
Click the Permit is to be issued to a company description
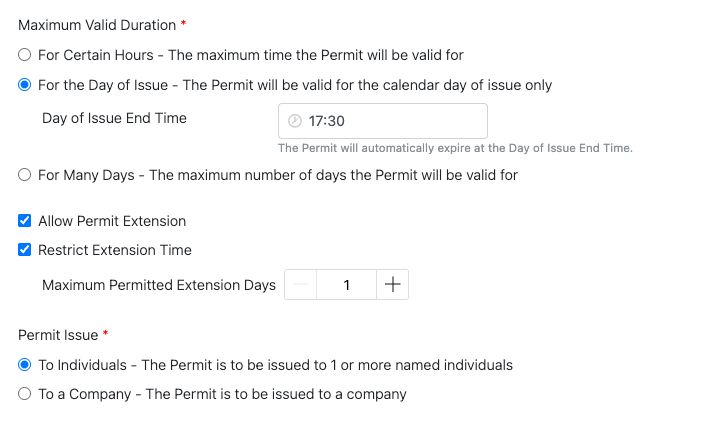[276, 394]
